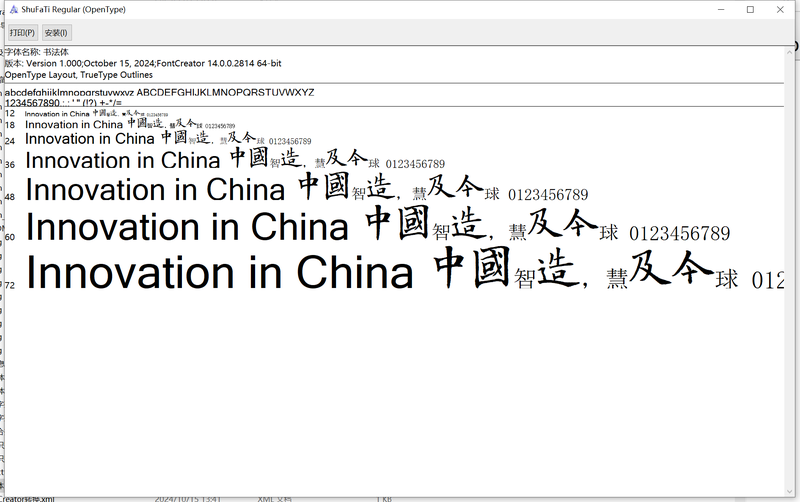Click the version line 'Version 1.000;October 15, 2024'
Viewport: 800px width, 502px height.
pyautogui.click(x=143, y=63)
